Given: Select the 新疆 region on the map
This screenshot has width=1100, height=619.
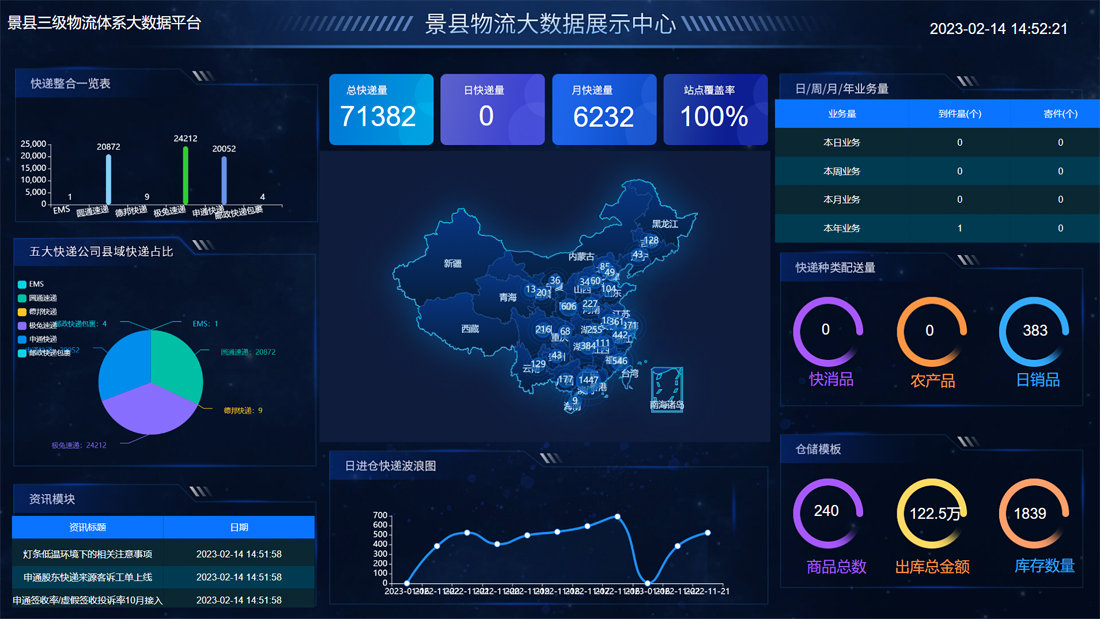Looking at the screenshot, I should tap(453, 264).
